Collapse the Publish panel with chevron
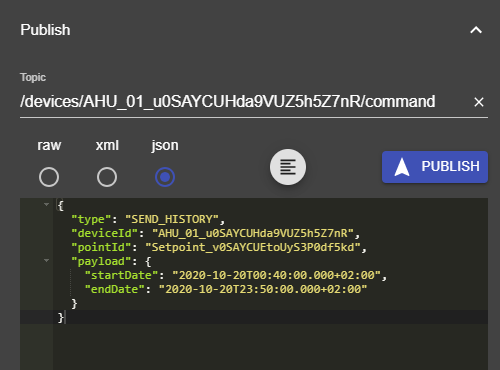The image size is (500, 370). [x=476, y=30]
